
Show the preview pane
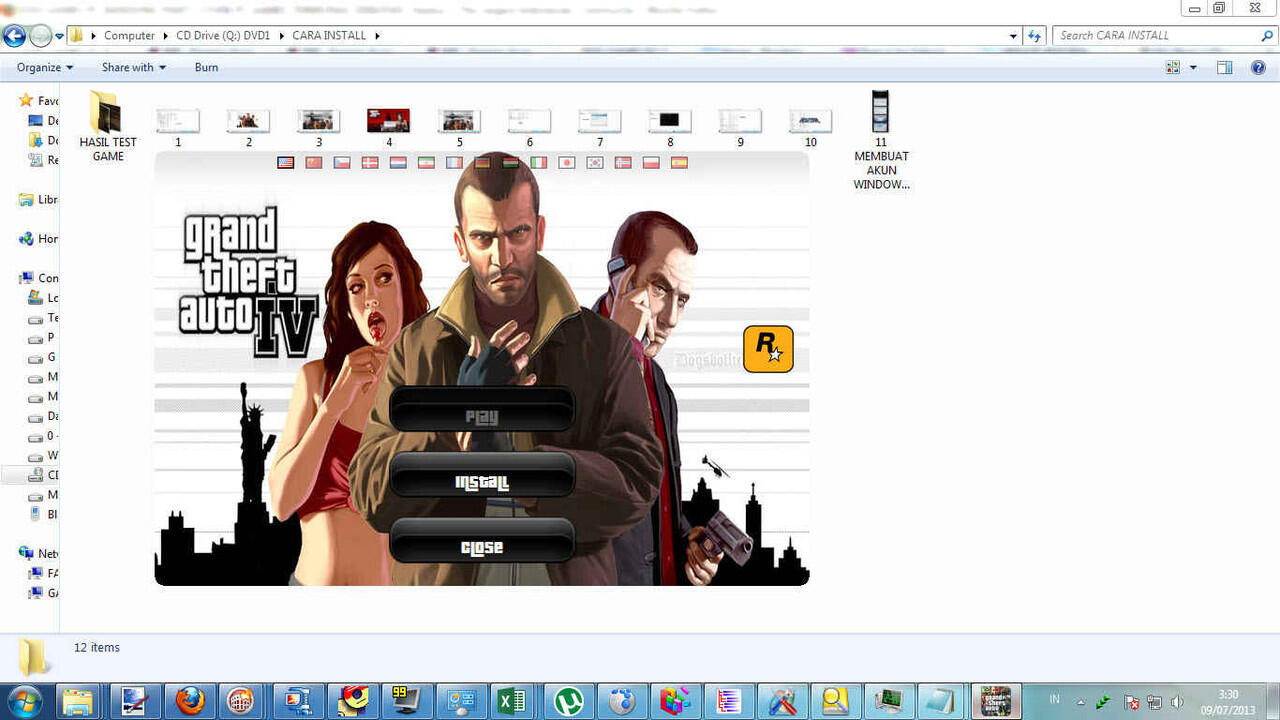[1224, 67]
